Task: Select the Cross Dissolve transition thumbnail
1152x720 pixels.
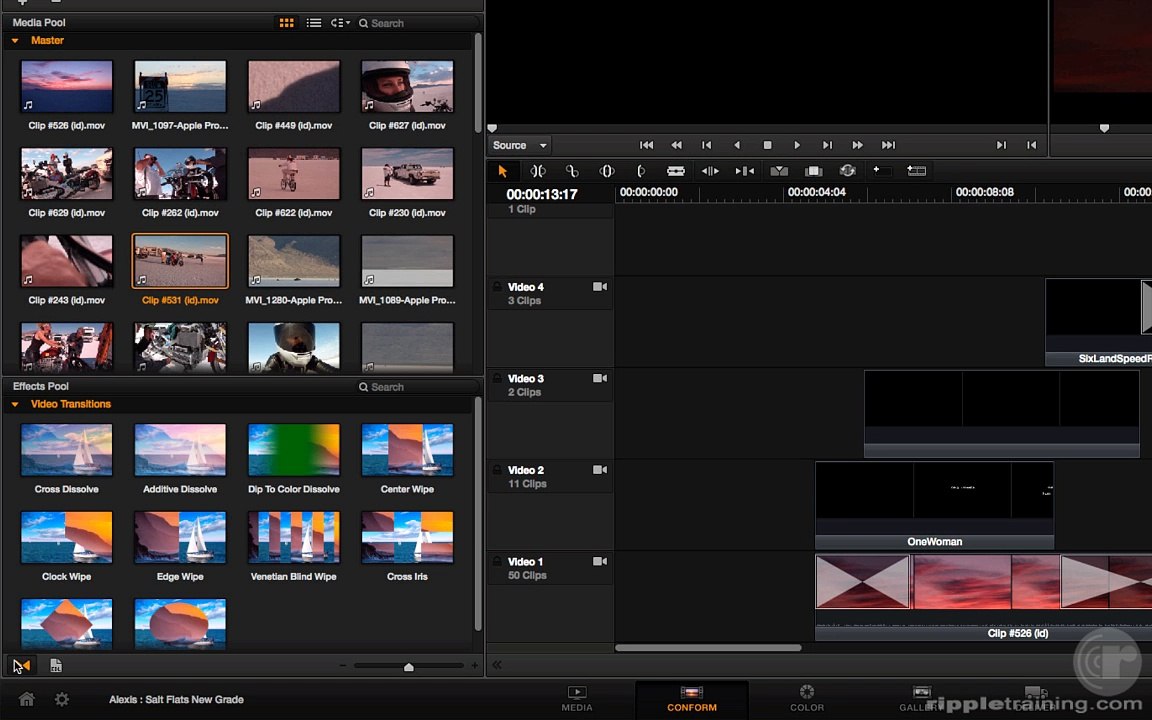Action: (x=67, y=450)
